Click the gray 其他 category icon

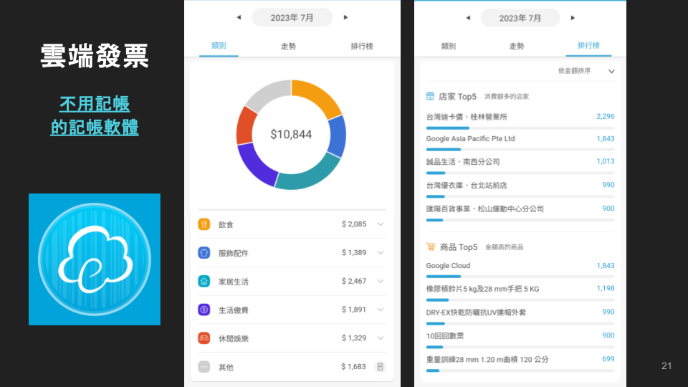(204, 367)
